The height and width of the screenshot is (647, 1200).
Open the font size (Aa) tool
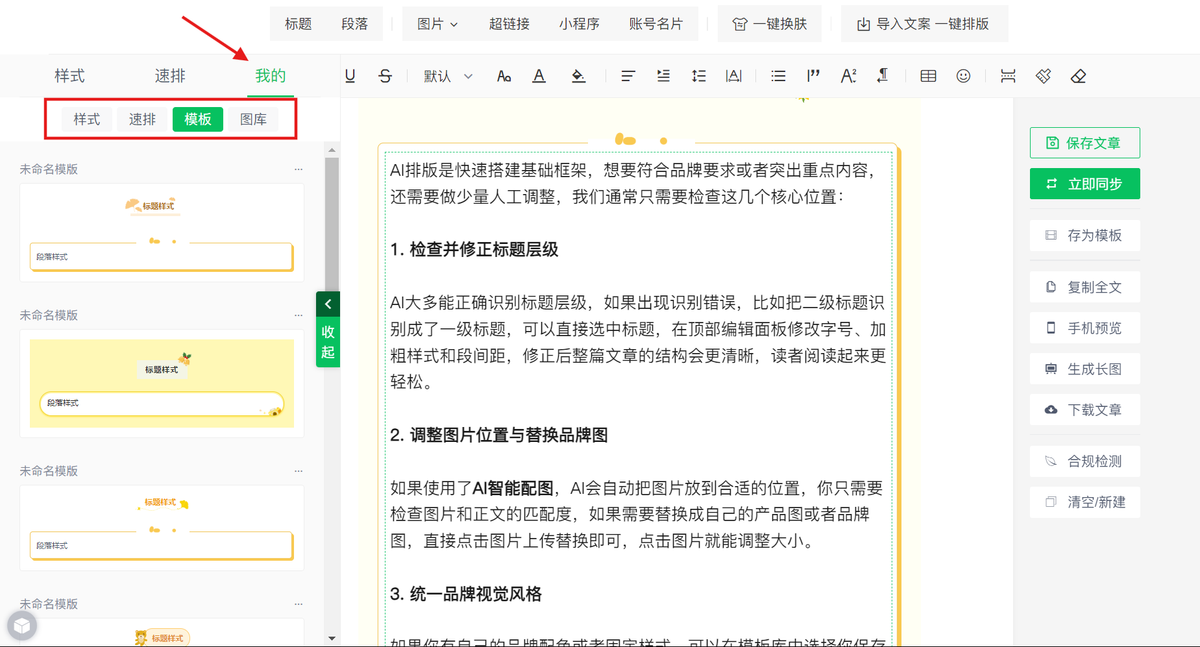504,76
